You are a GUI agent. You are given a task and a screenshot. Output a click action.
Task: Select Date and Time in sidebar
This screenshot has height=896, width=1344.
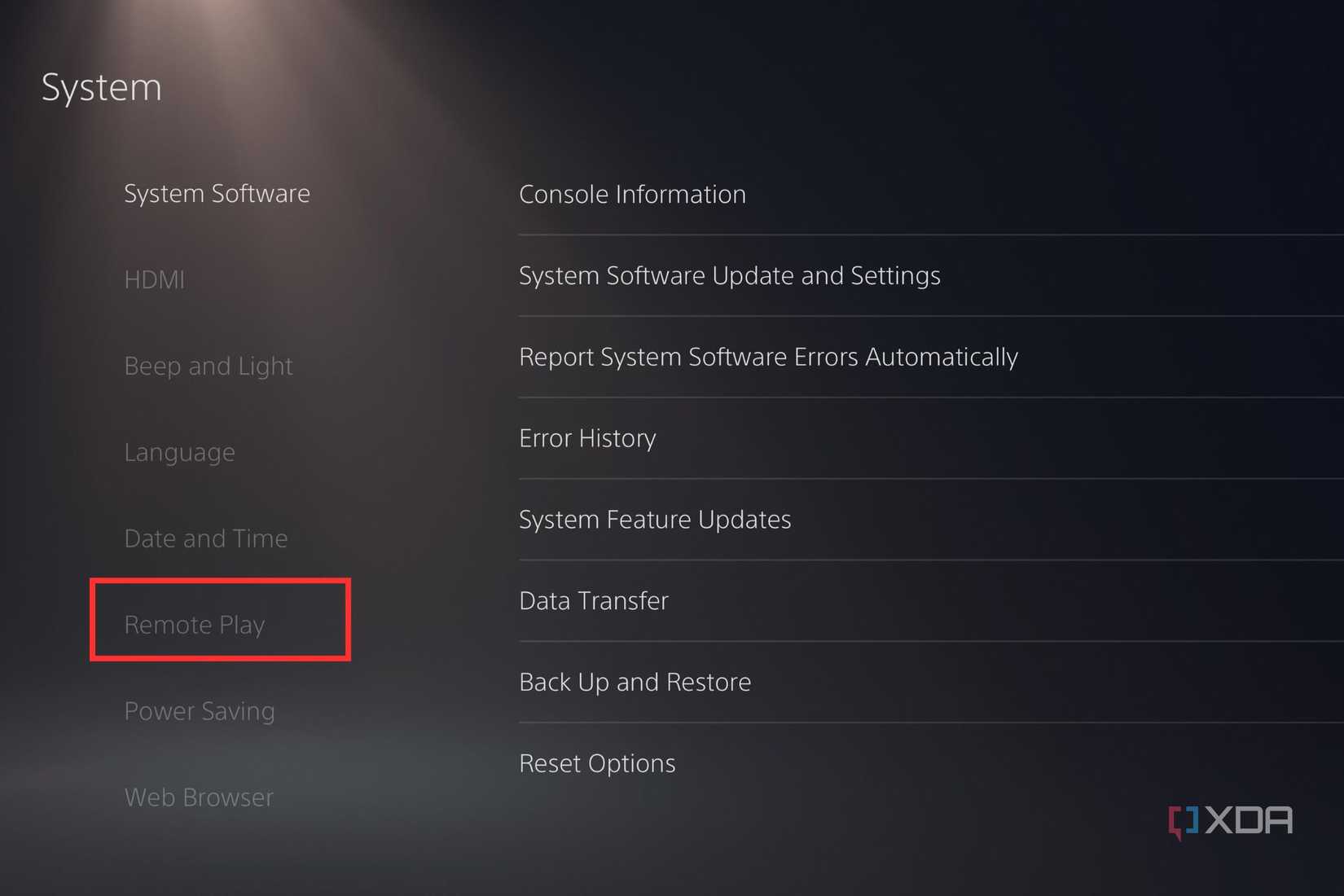pos(206,538)
